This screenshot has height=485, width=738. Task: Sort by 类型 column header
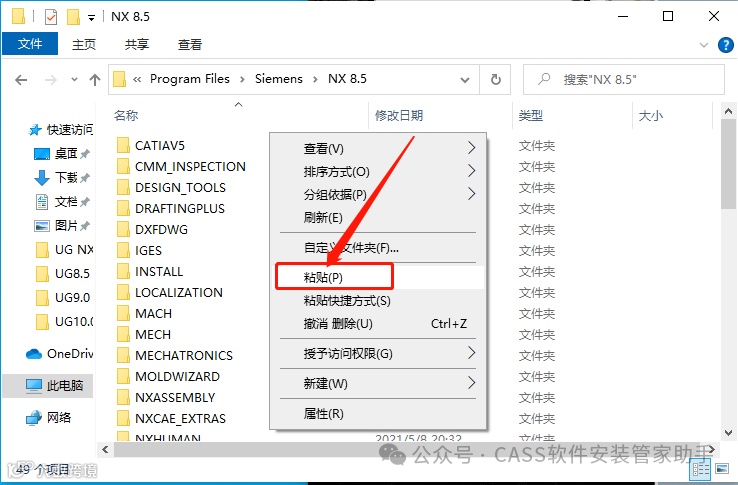coord(531,115)
